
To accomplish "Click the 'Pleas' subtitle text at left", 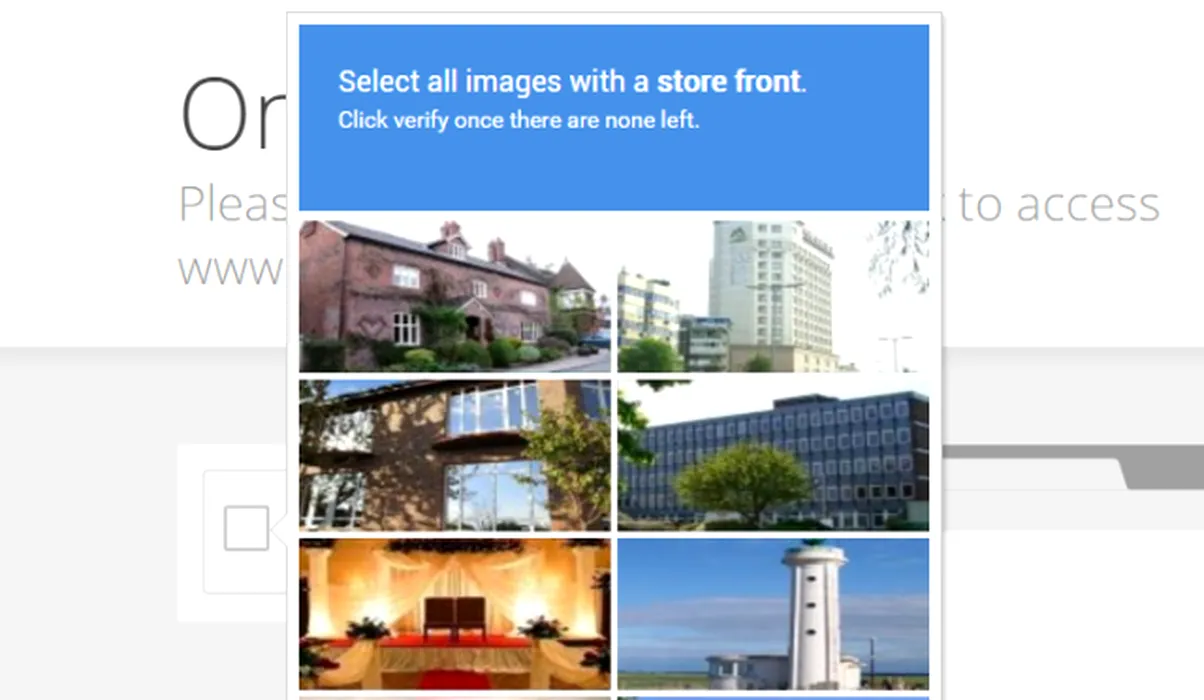I will click(232, 204).
